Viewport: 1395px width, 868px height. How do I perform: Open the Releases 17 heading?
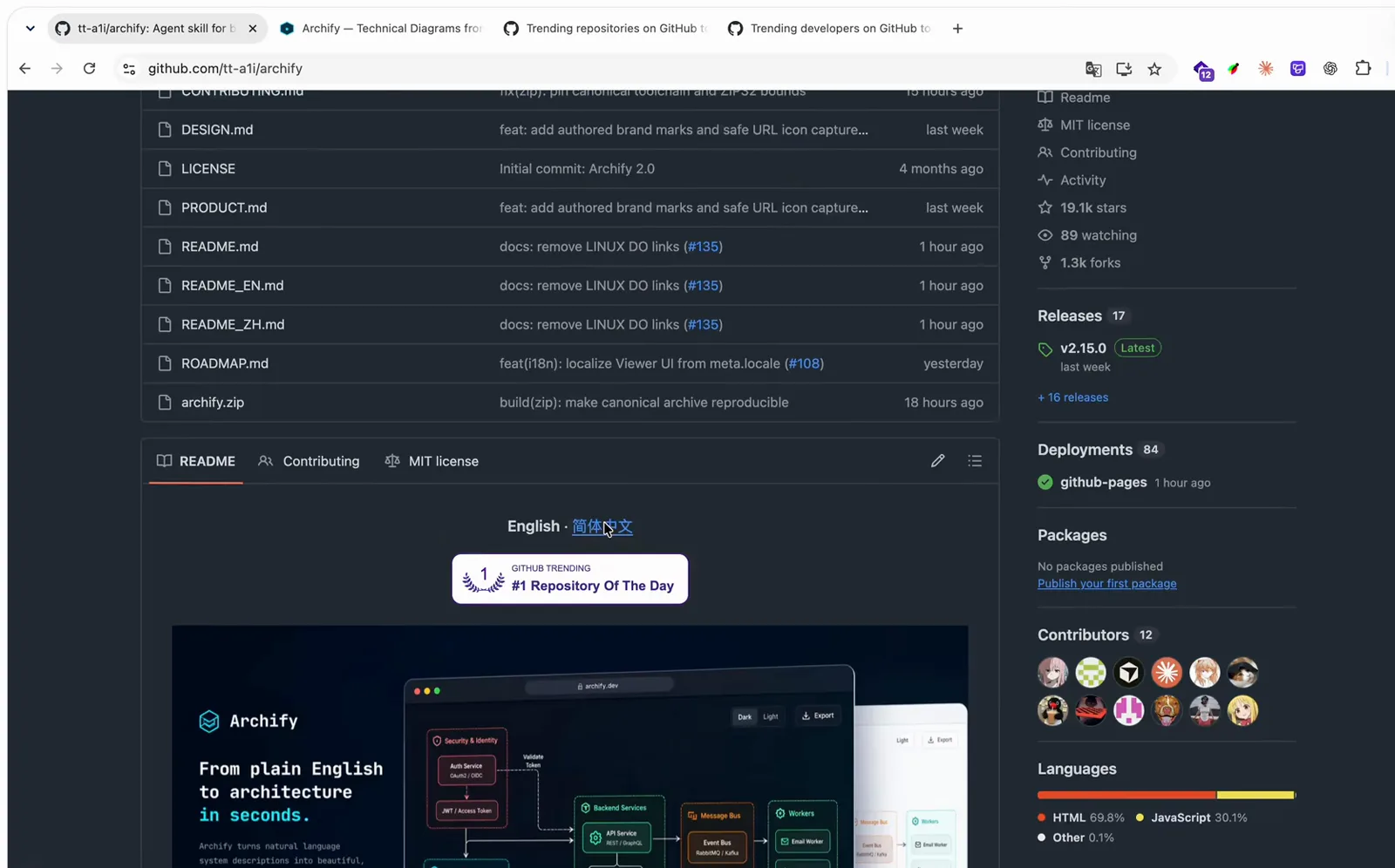(1082, 315)
